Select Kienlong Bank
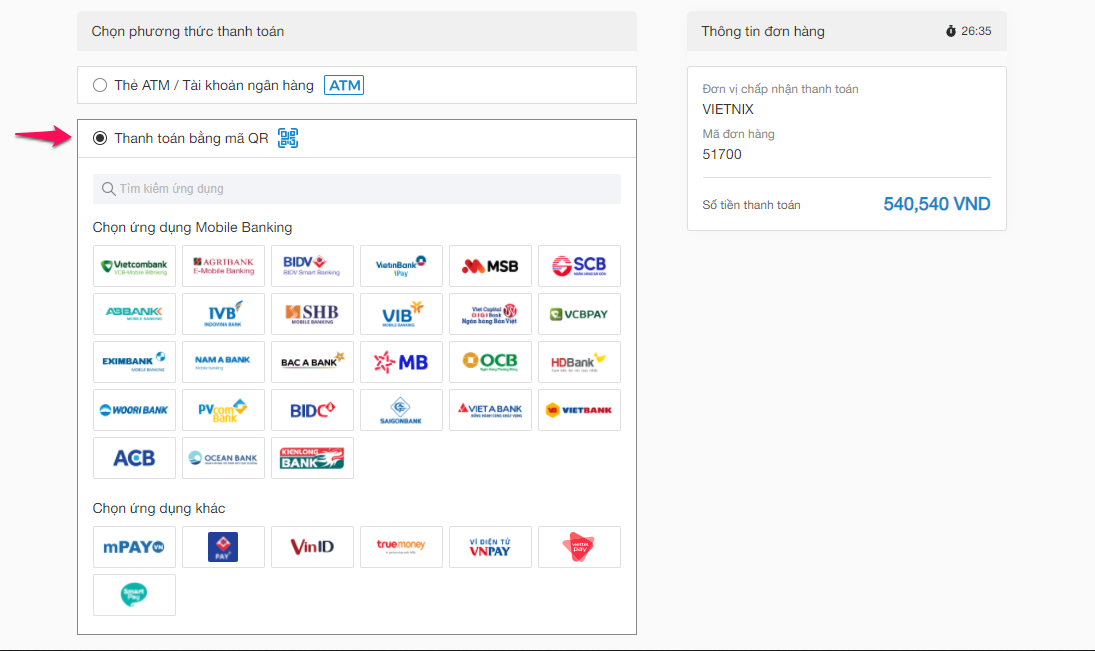Screen dimensions: 1095x651 click(312, 458)
